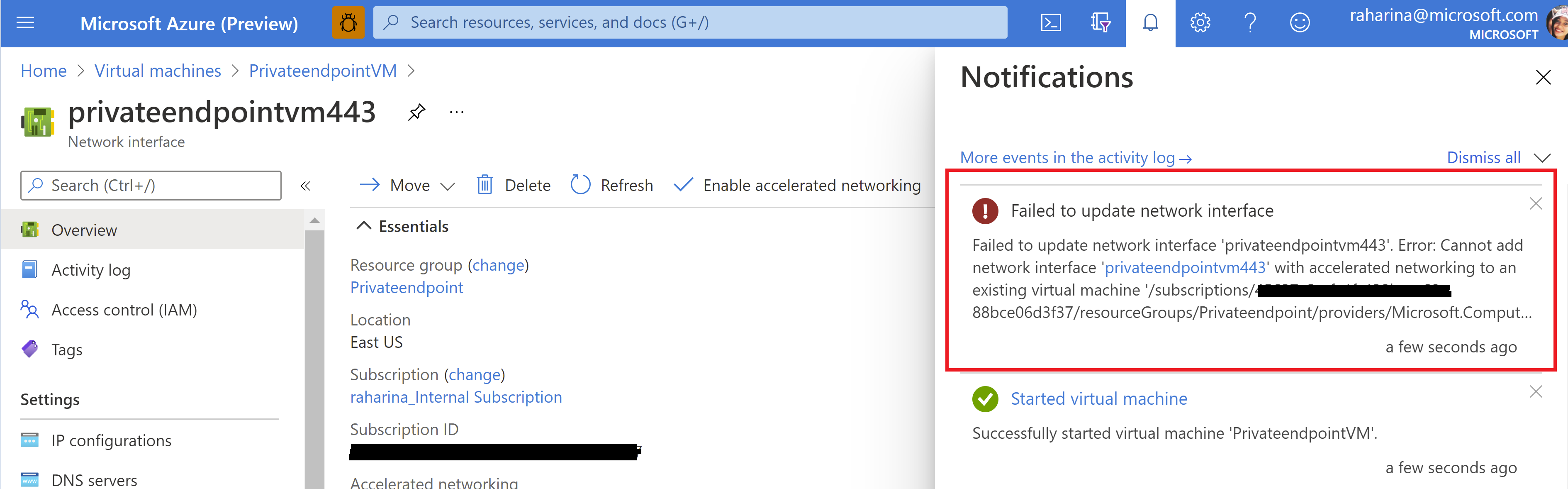This screenshot has height=489, width=1568.
Task: Click the feedback smiley icon
Action: (1300, 23)
